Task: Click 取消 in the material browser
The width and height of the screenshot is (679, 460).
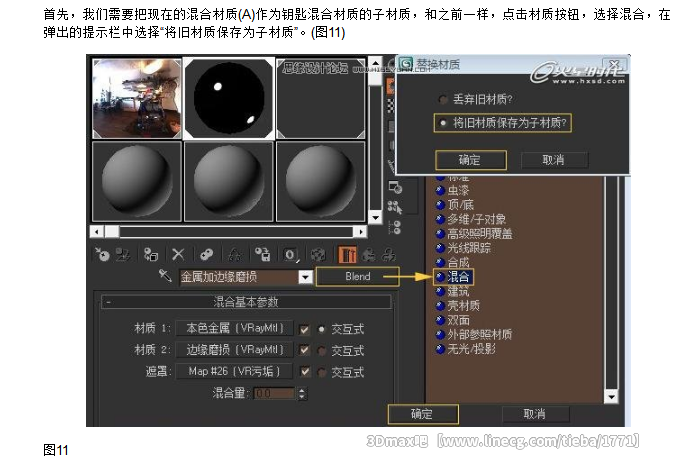Action: tap(535, 414)
